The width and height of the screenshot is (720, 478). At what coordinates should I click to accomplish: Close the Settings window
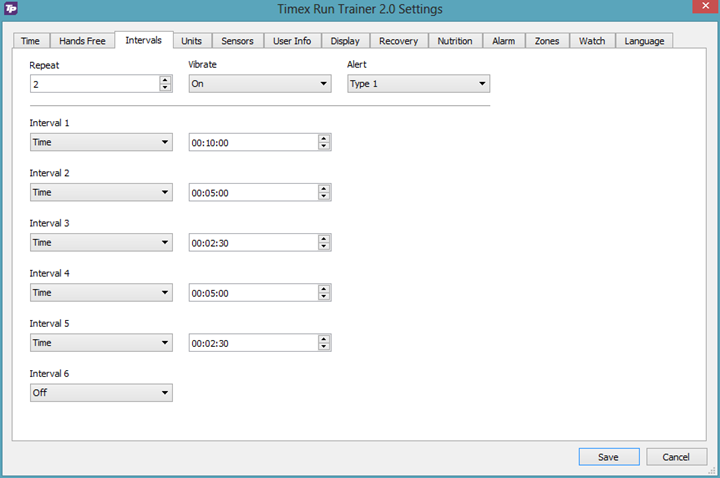click(x=706, y=6)
